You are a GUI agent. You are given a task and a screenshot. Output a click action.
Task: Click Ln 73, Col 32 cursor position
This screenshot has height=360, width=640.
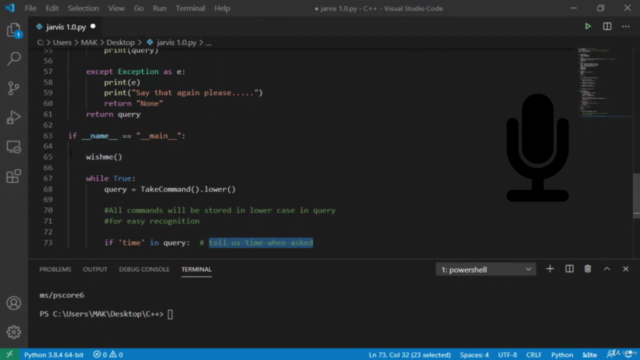[409, 355]
